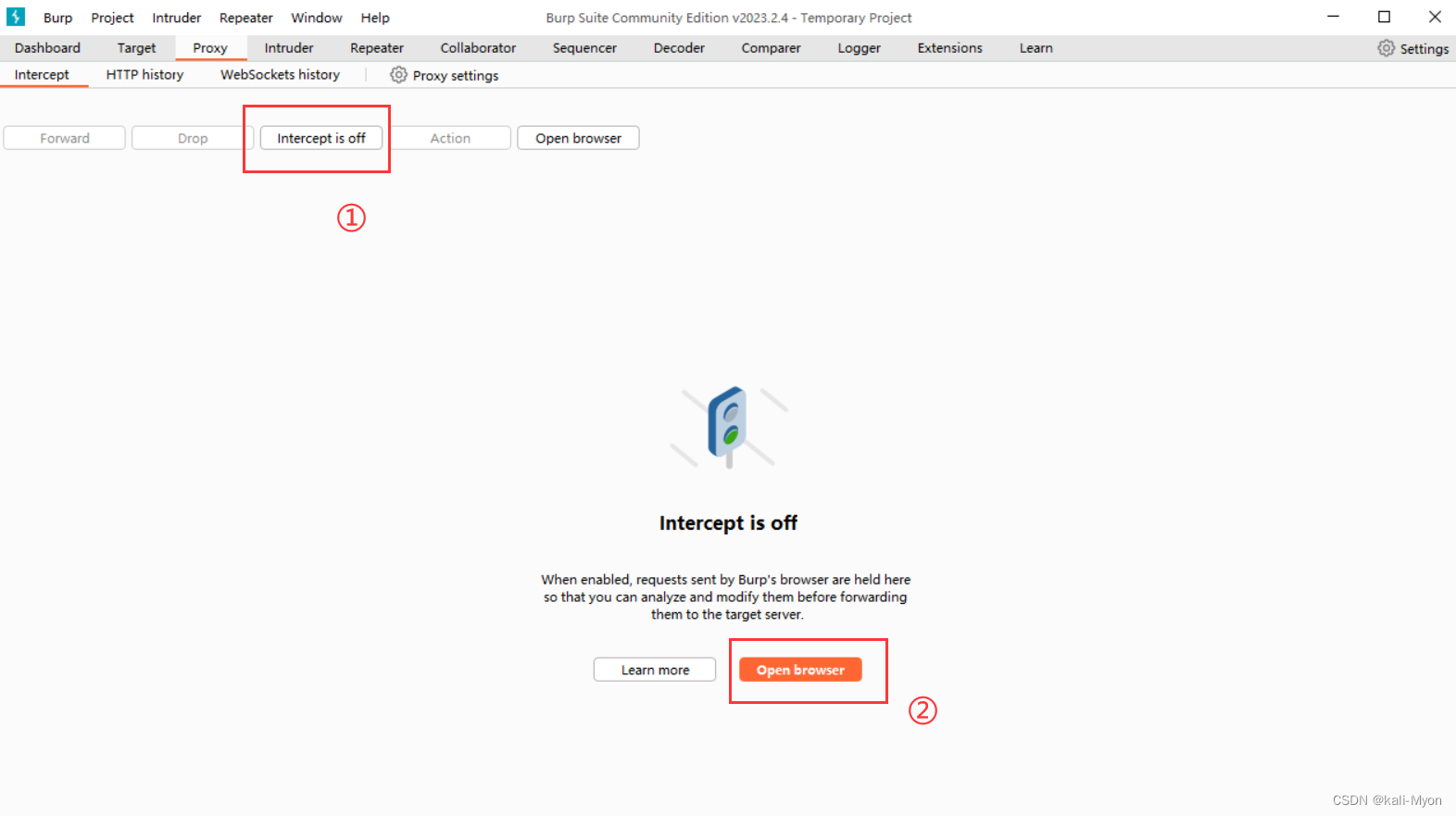Viewport: 1456px width, 816px height.
Task: Click the Intercept is off heading
Action: (728, 523)
